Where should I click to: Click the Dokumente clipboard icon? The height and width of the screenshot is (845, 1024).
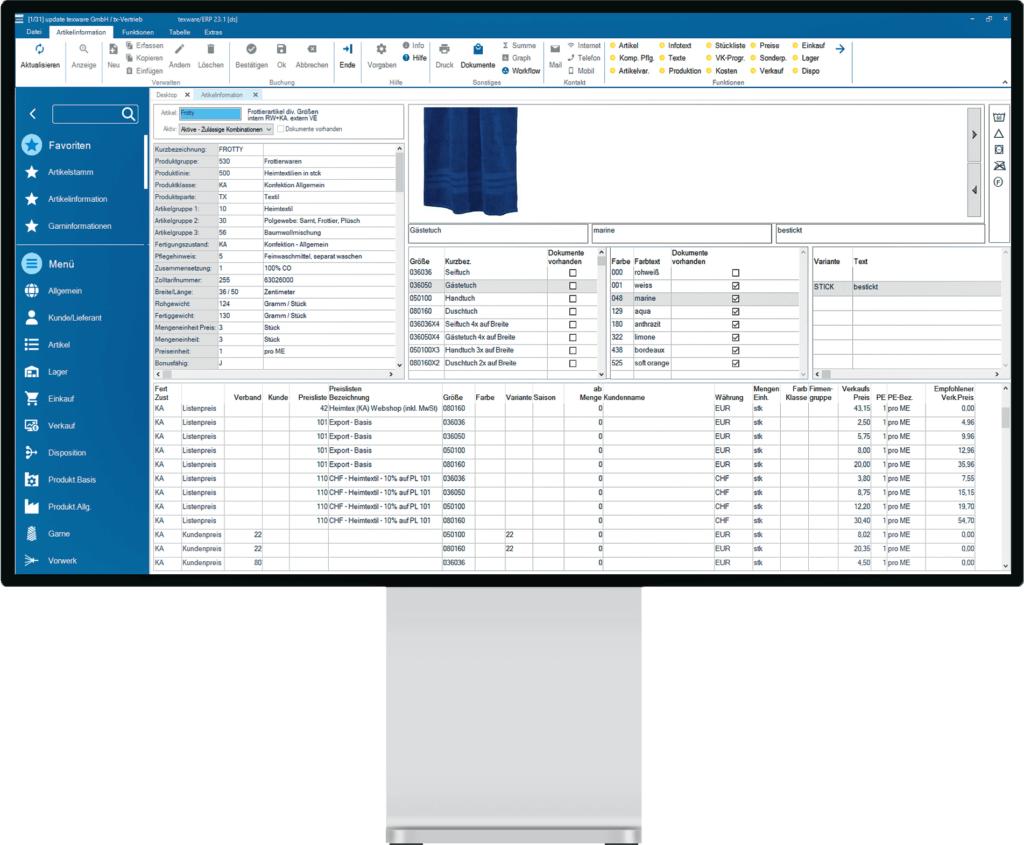477,50
